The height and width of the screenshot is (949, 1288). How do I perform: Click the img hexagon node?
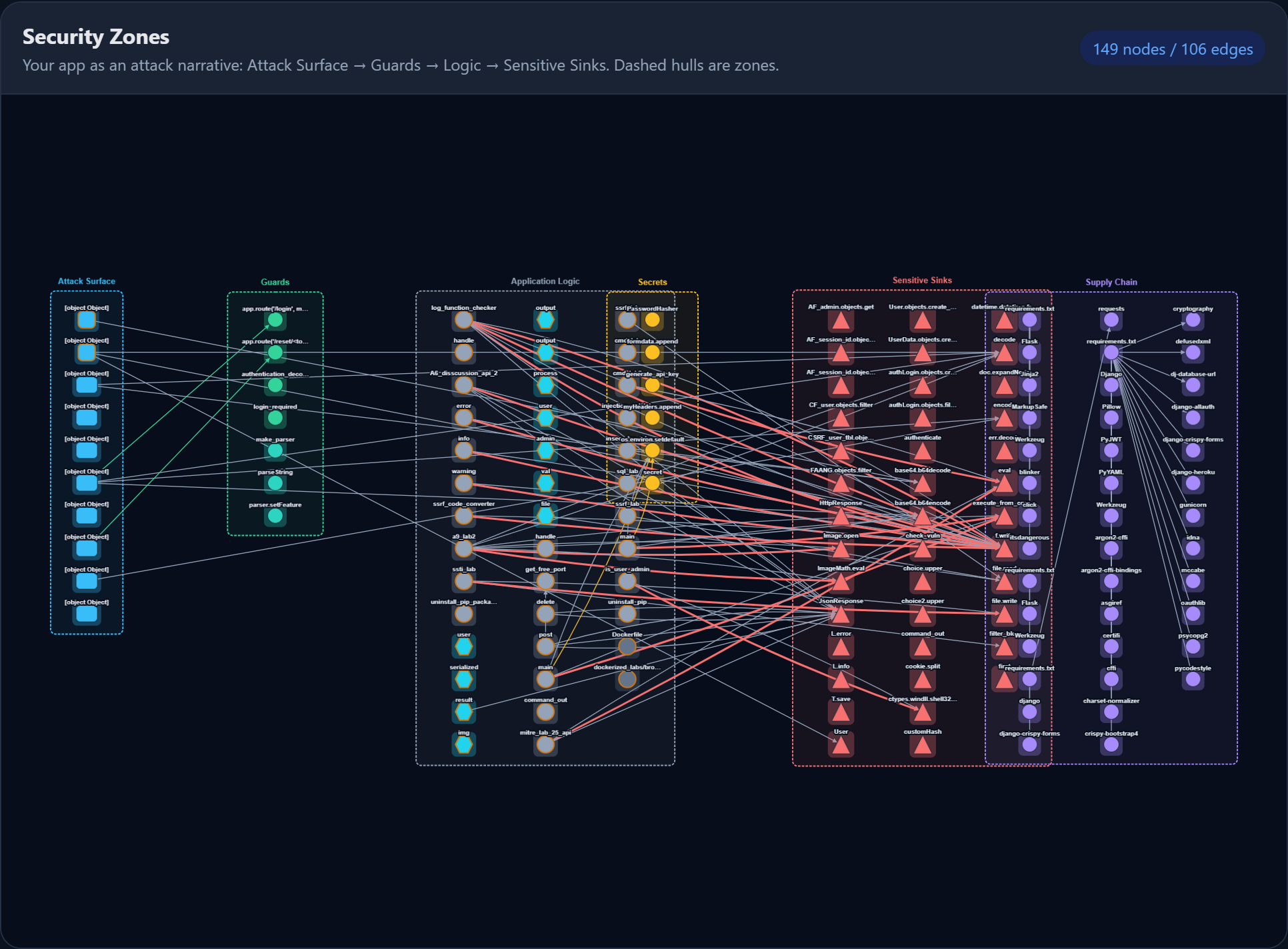coord(464,744)
